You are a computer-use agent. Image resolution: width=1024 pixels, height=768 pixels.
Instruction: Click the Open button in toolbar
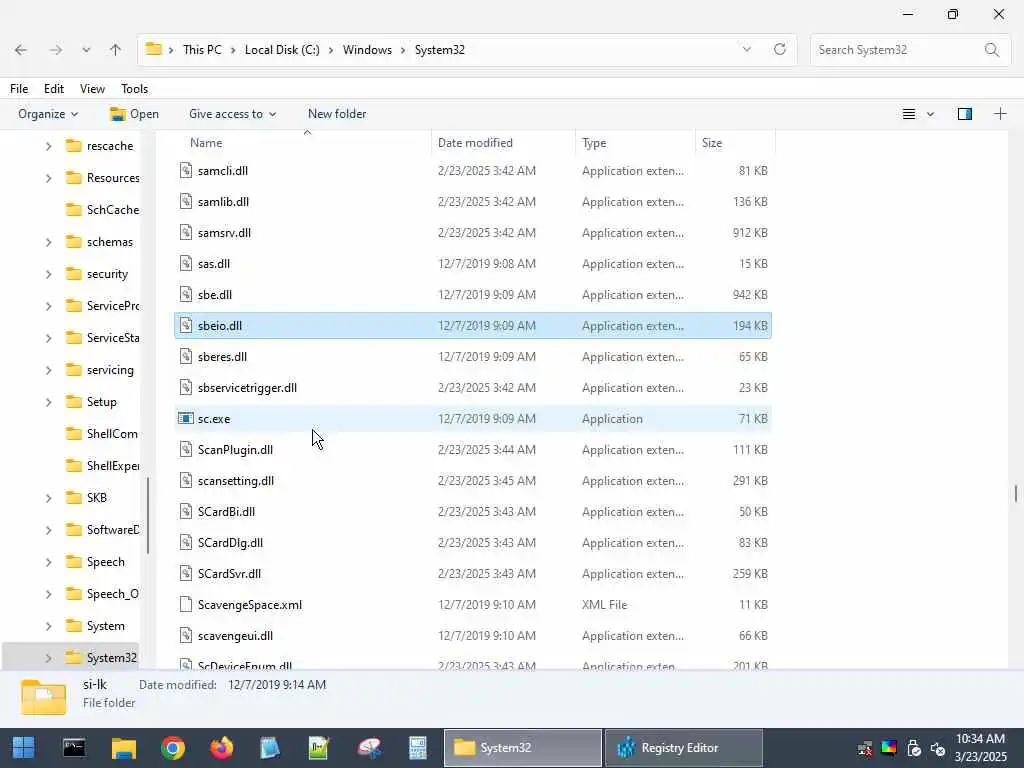(135, 114)
